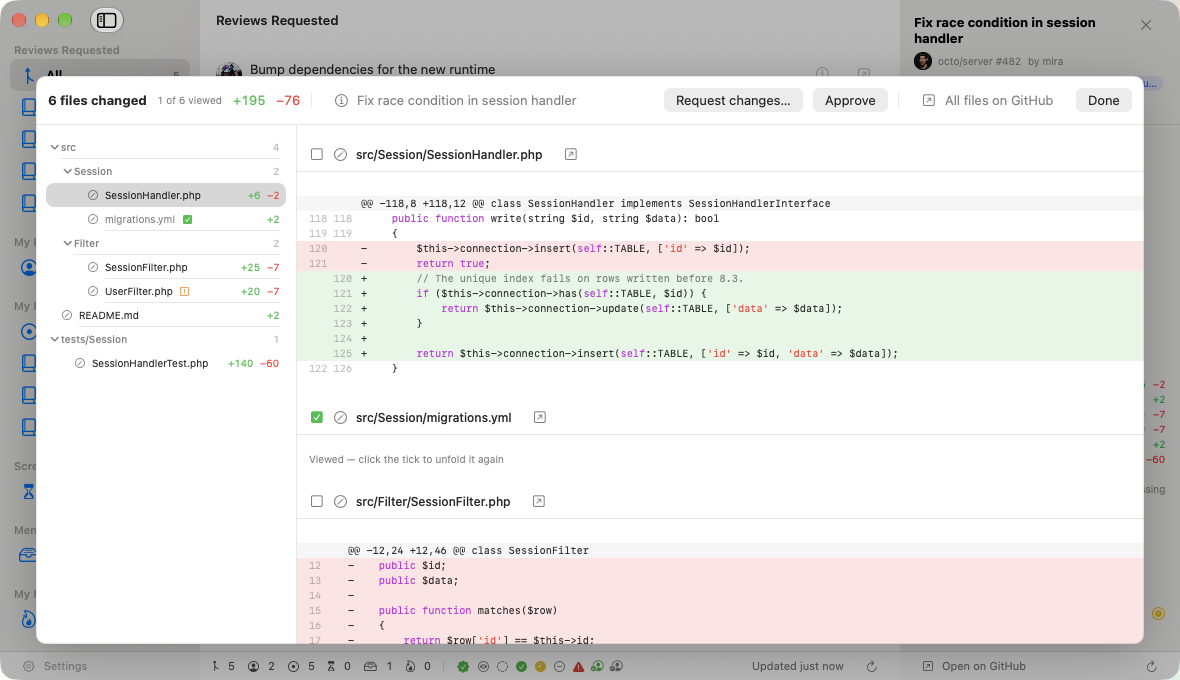Collapse the Filter folder
This screenshot has width=1180, height=680.
point(67,244)
